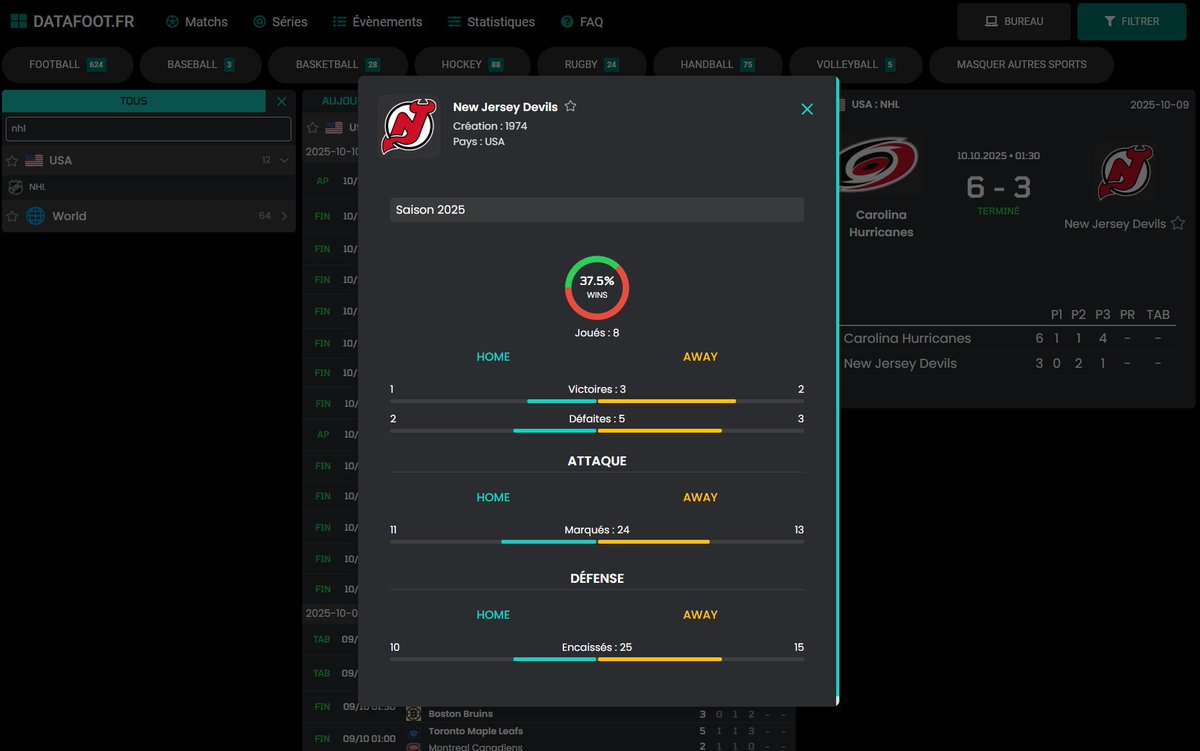
Task: Click the nhl search input field
Action: (148, 129)
